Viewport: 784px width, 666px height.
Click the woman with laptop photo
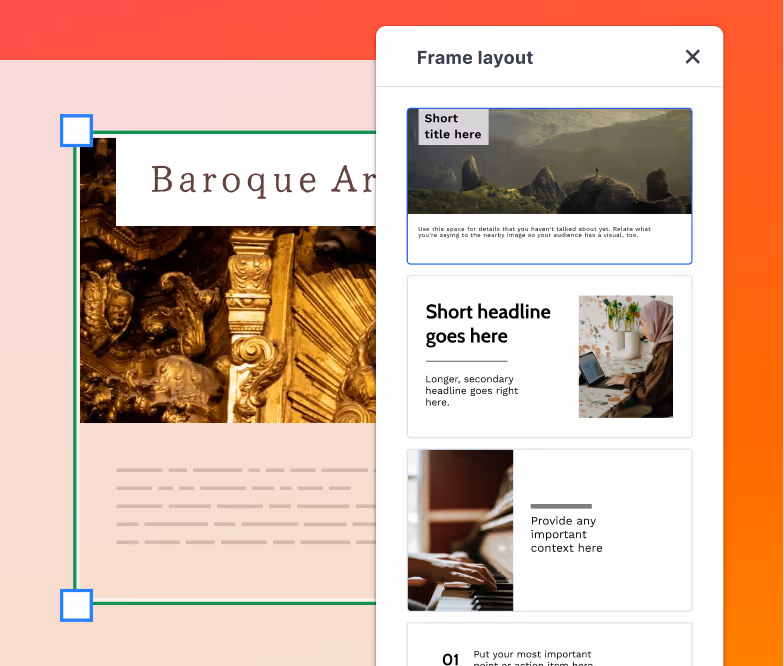625,356
